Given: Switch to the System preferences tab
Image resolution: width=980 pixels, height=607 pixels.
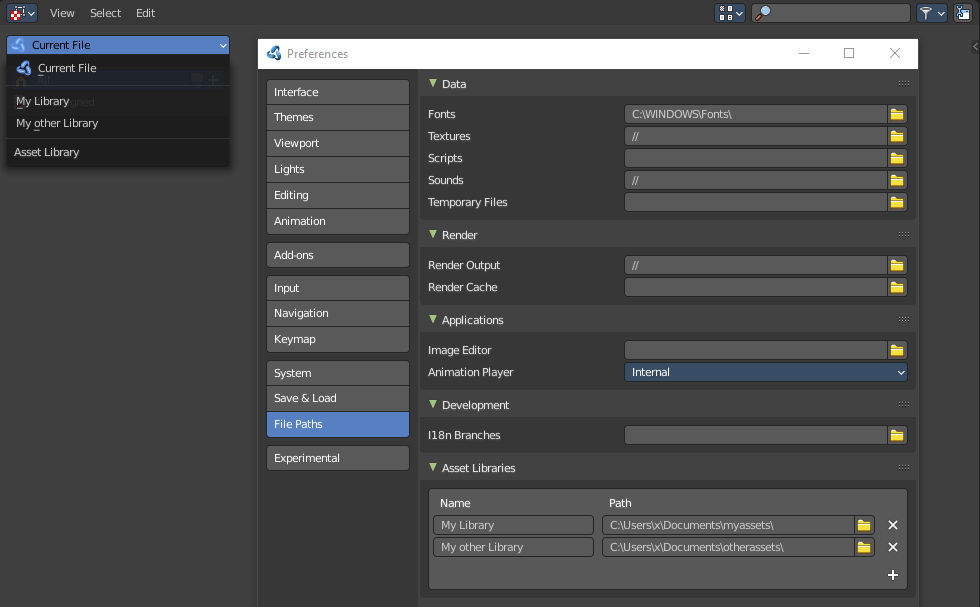Looking at the screenshot, I should (338, 373).
